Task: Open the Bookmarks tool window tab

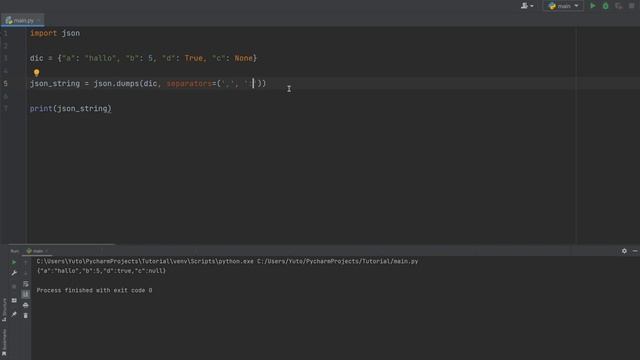Action: tap(4, 342)
